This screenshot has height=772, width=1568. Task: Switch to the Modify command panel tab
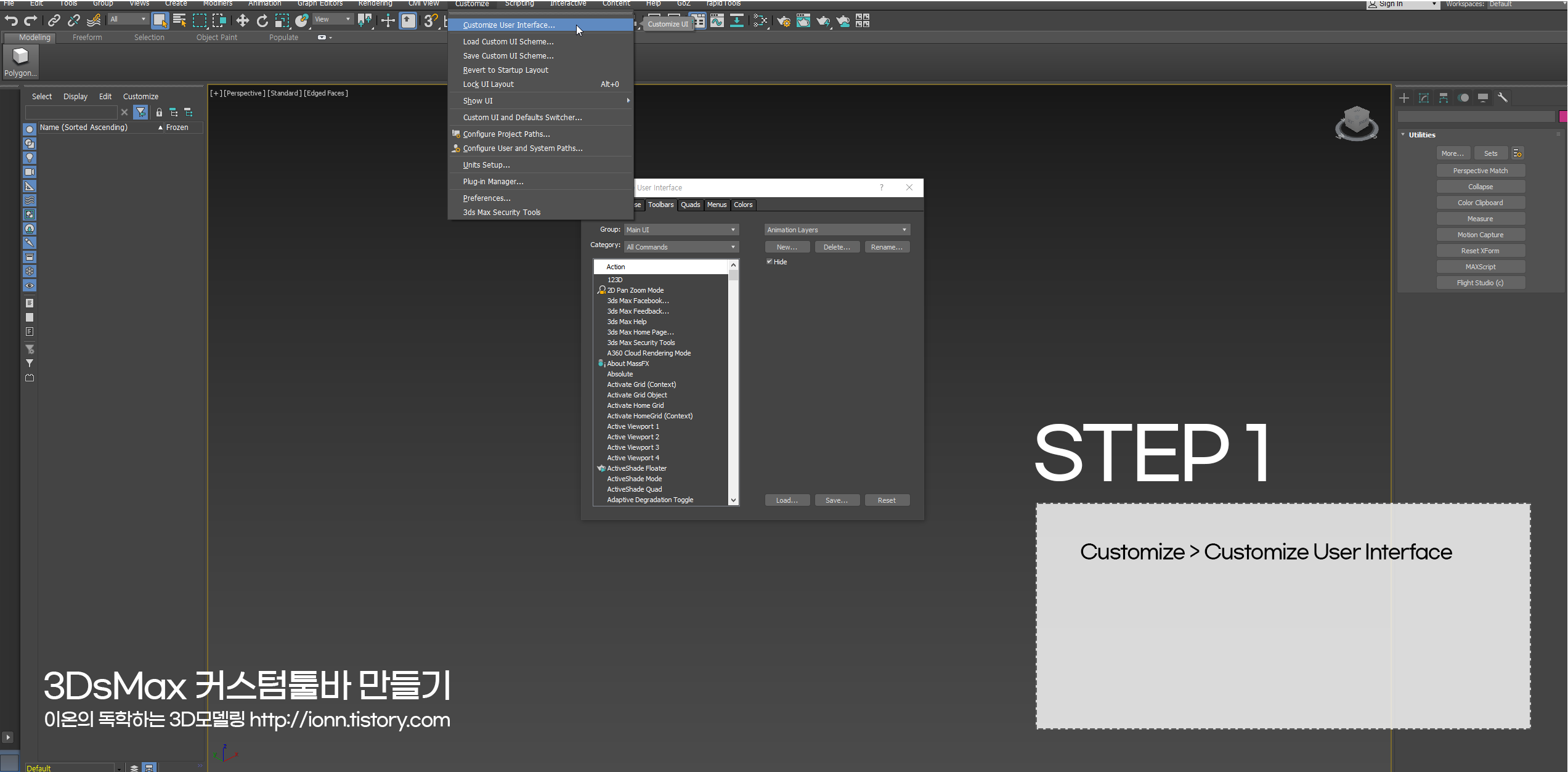[1424, 97]
